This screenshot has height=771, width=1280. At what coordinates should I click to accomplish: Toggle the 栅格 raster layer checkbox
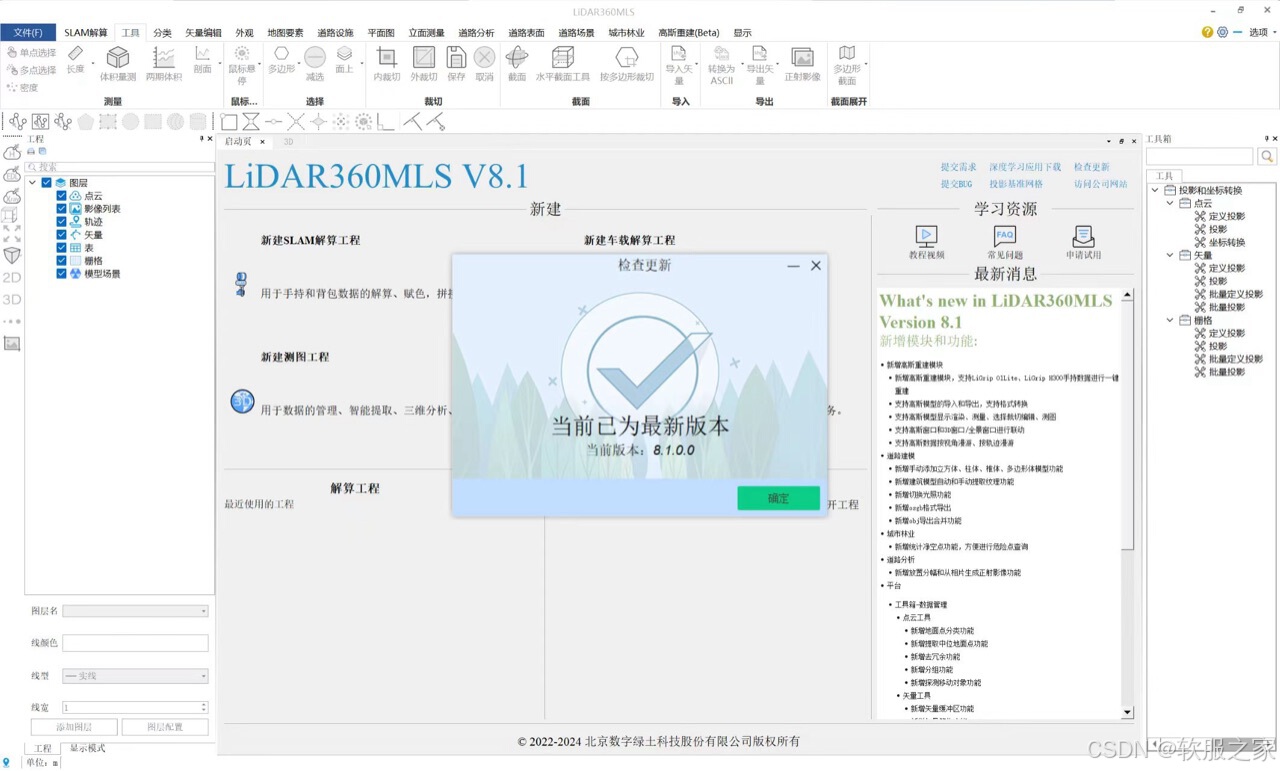point(62,261)
